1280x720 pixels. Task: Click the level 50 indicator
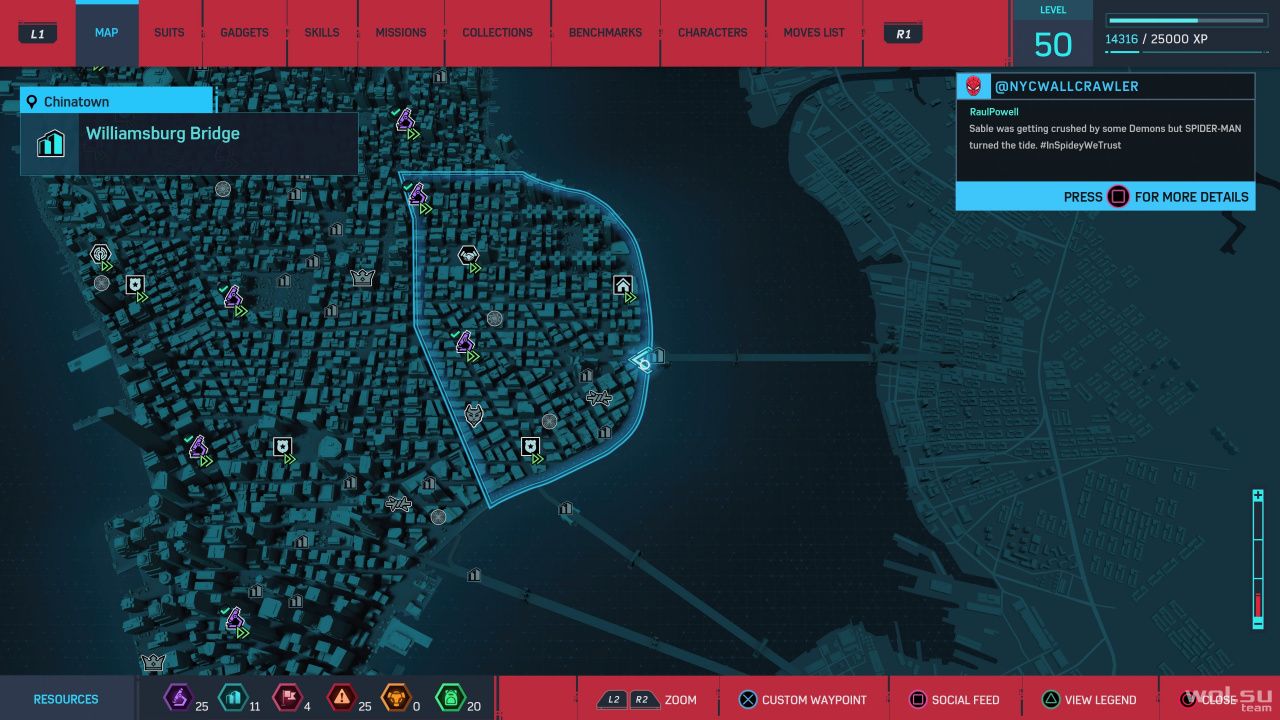tap(1053, 44)
